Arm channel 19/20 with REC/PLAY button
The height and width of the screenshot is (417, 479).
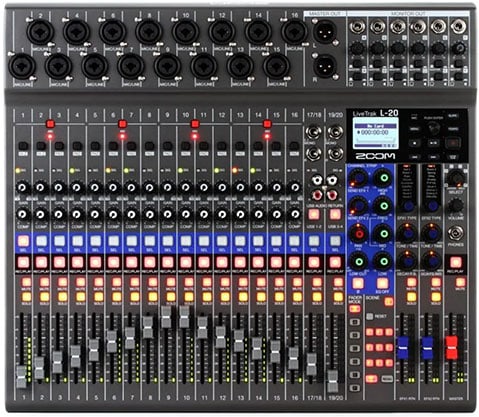point(335,262)
